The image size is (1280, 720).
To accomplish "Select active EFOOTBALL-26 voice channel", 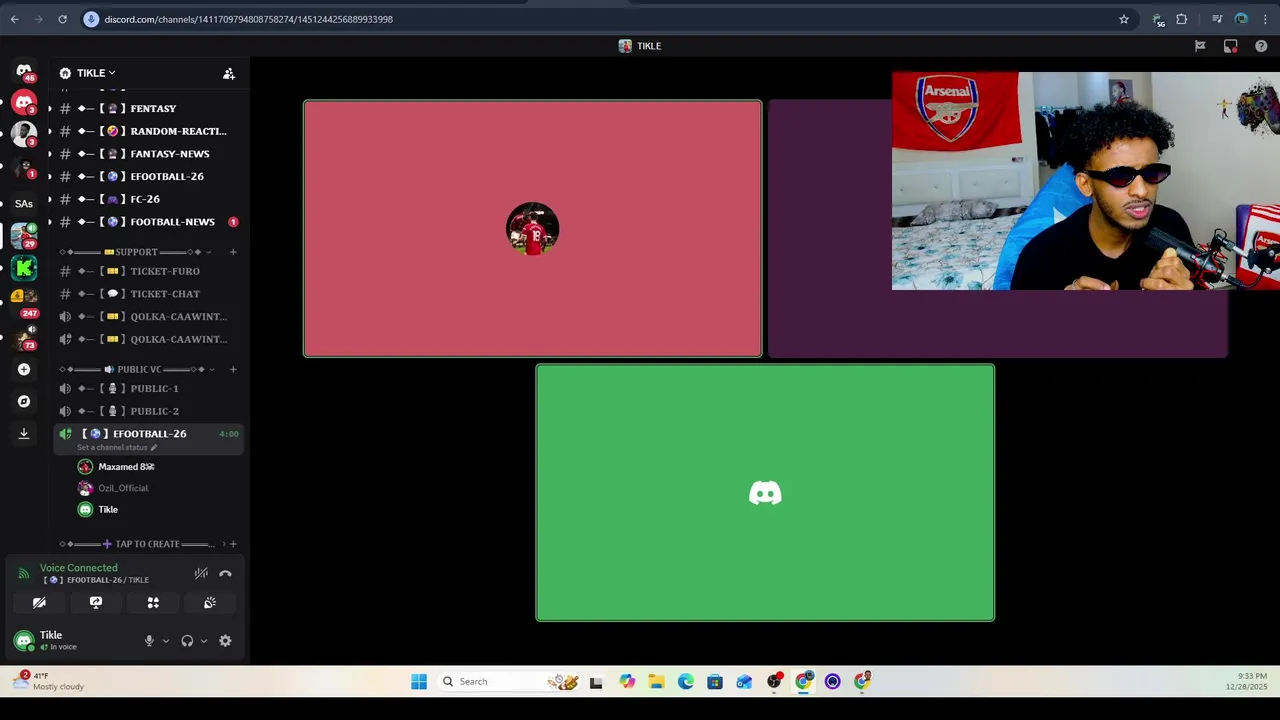I will (148, 434).
